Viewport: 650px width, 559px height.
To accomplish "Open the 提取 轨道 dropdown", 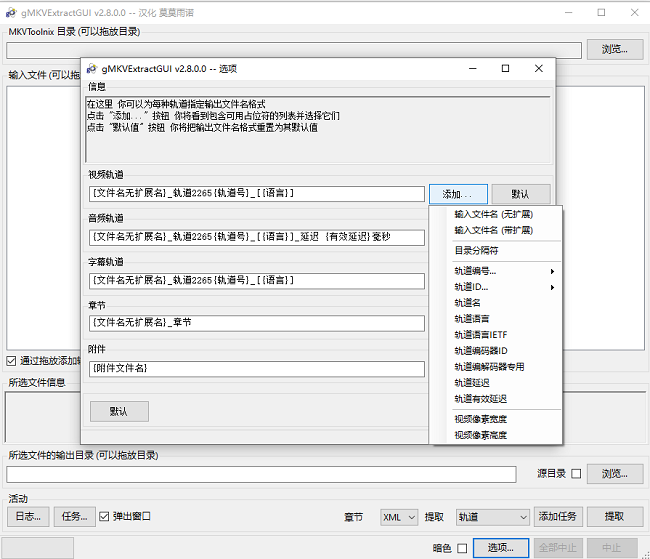I will point(491,517).
